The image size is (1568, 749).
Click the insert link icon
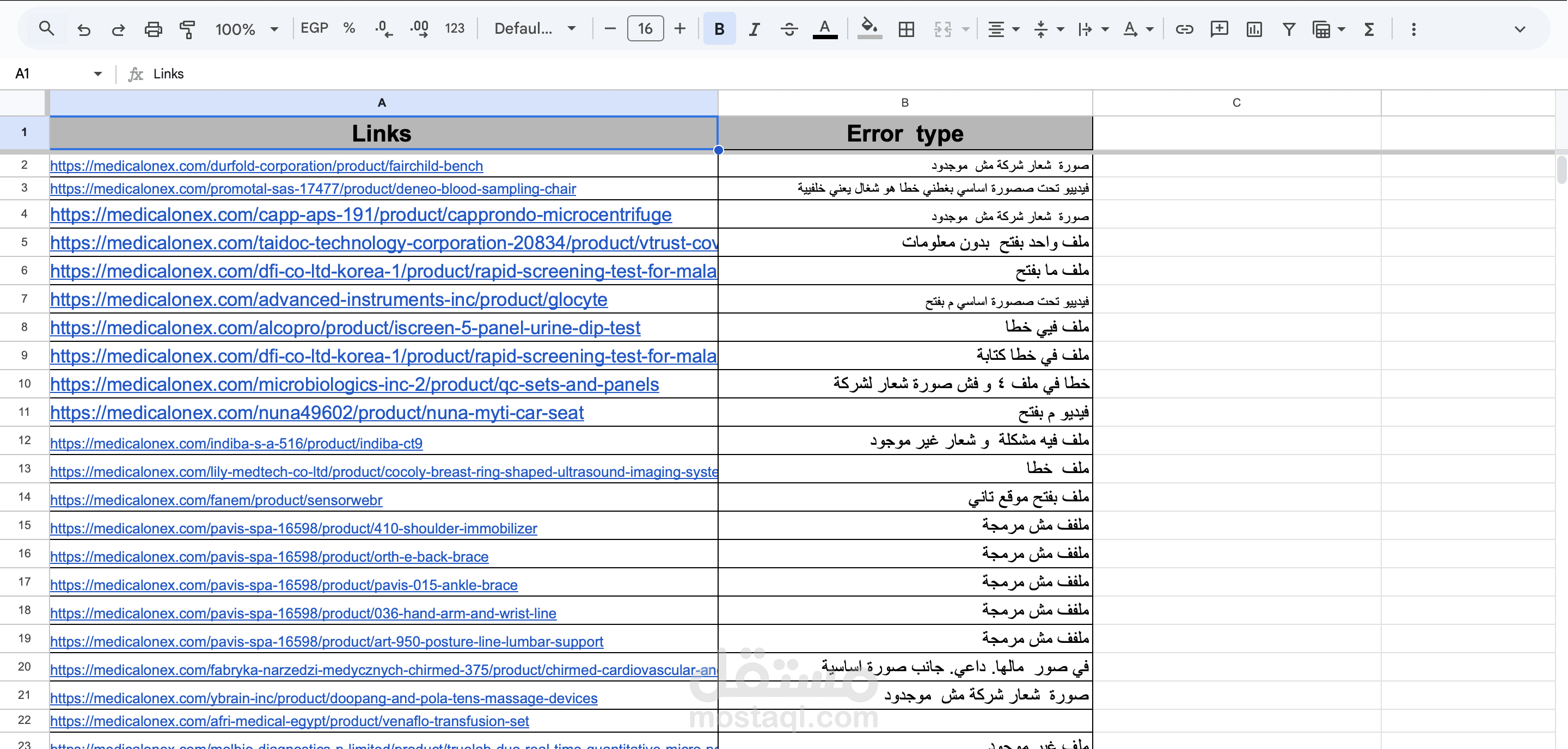coord(1183,29)
